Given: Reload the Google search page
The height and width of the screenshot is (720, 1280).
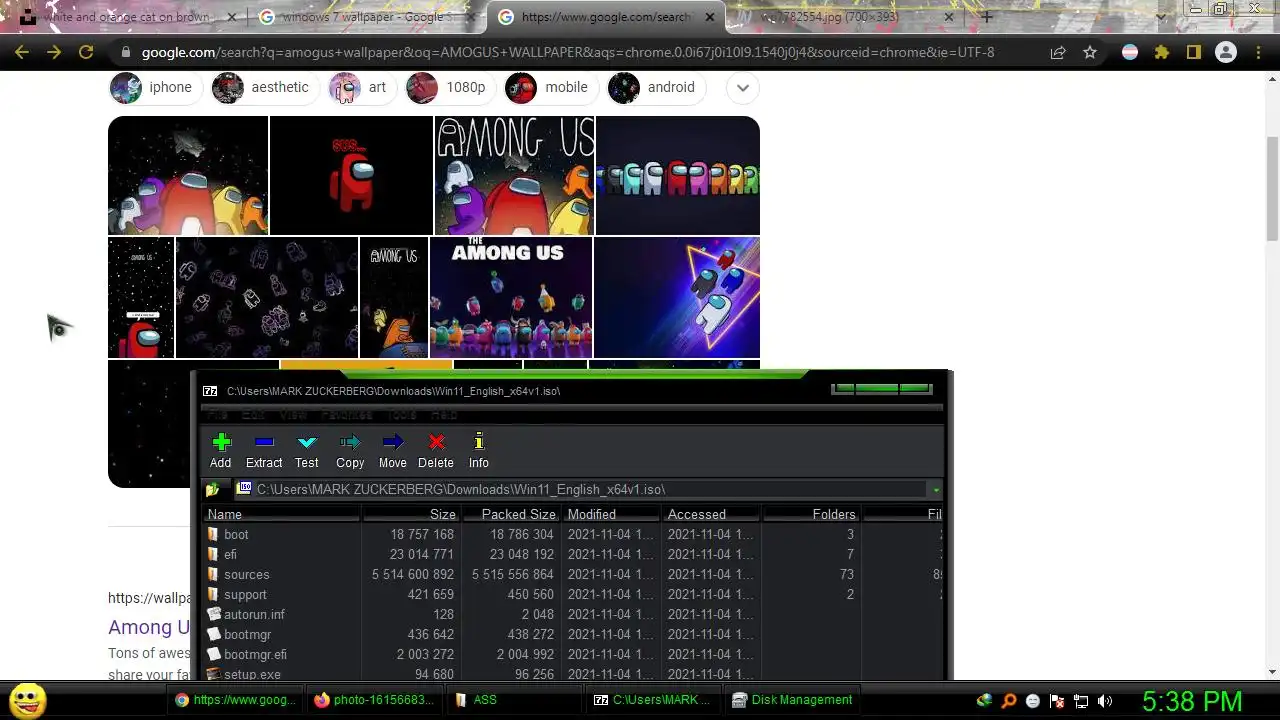Looking at the screenshot, I should tap(86, 52).
